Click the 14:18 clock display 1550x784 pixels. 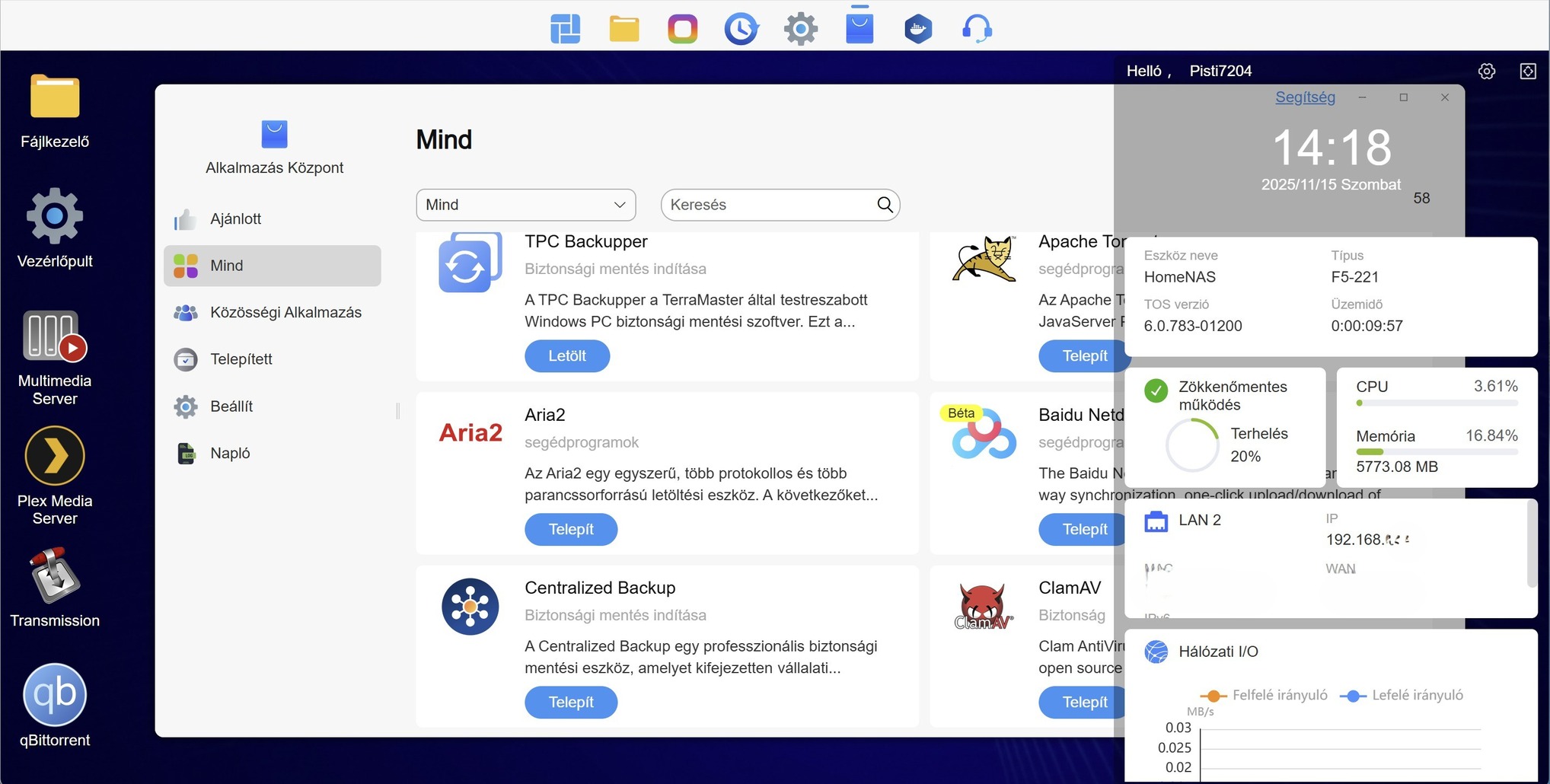pos(1332,147)
